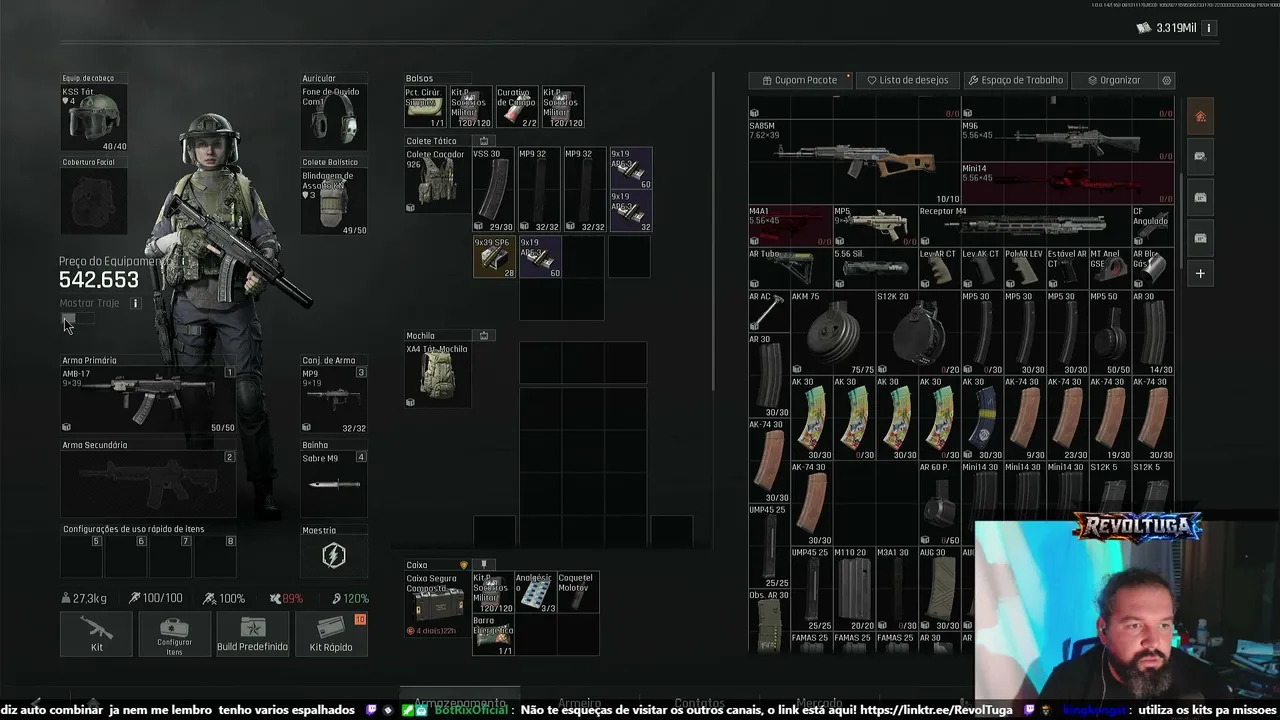The image size is (1280, 720).
Task: Toggle the Mostrar Traje switch
Action: [78, 319]
